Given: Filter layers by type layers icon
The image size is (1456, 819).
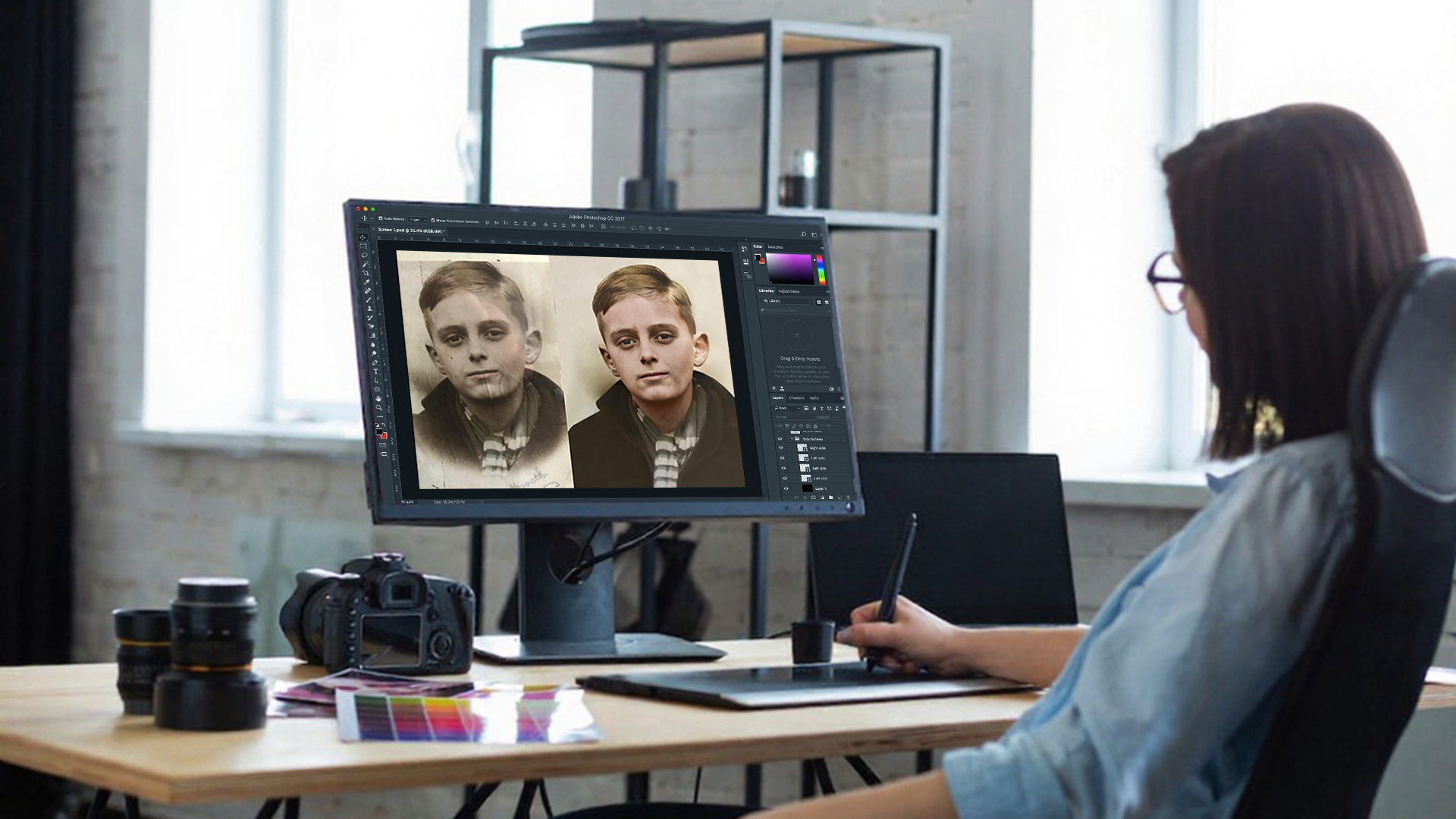Looking at the screenshot, I should (x=822, y=409).
